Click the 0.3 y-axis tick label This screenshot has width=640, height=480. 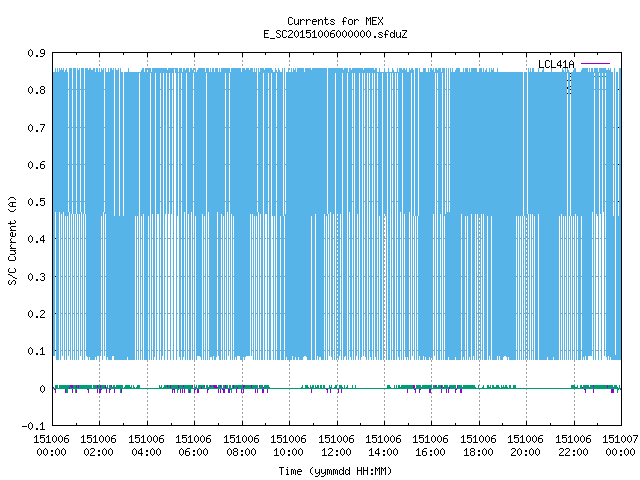pyautogui.click(x=36, y=277)
